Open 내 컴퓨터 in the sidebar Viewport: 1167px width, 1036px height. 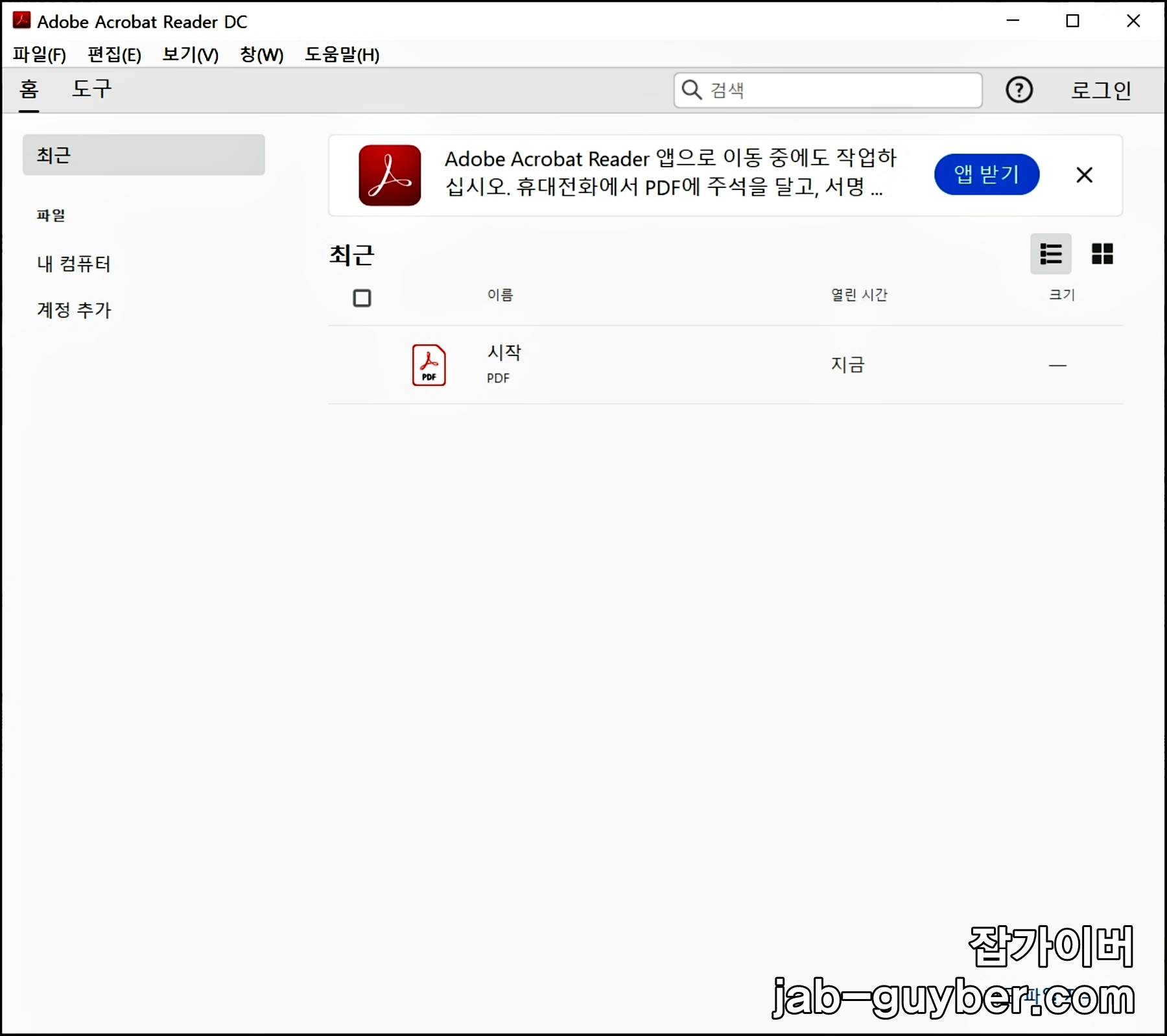(x=74, y=264)
